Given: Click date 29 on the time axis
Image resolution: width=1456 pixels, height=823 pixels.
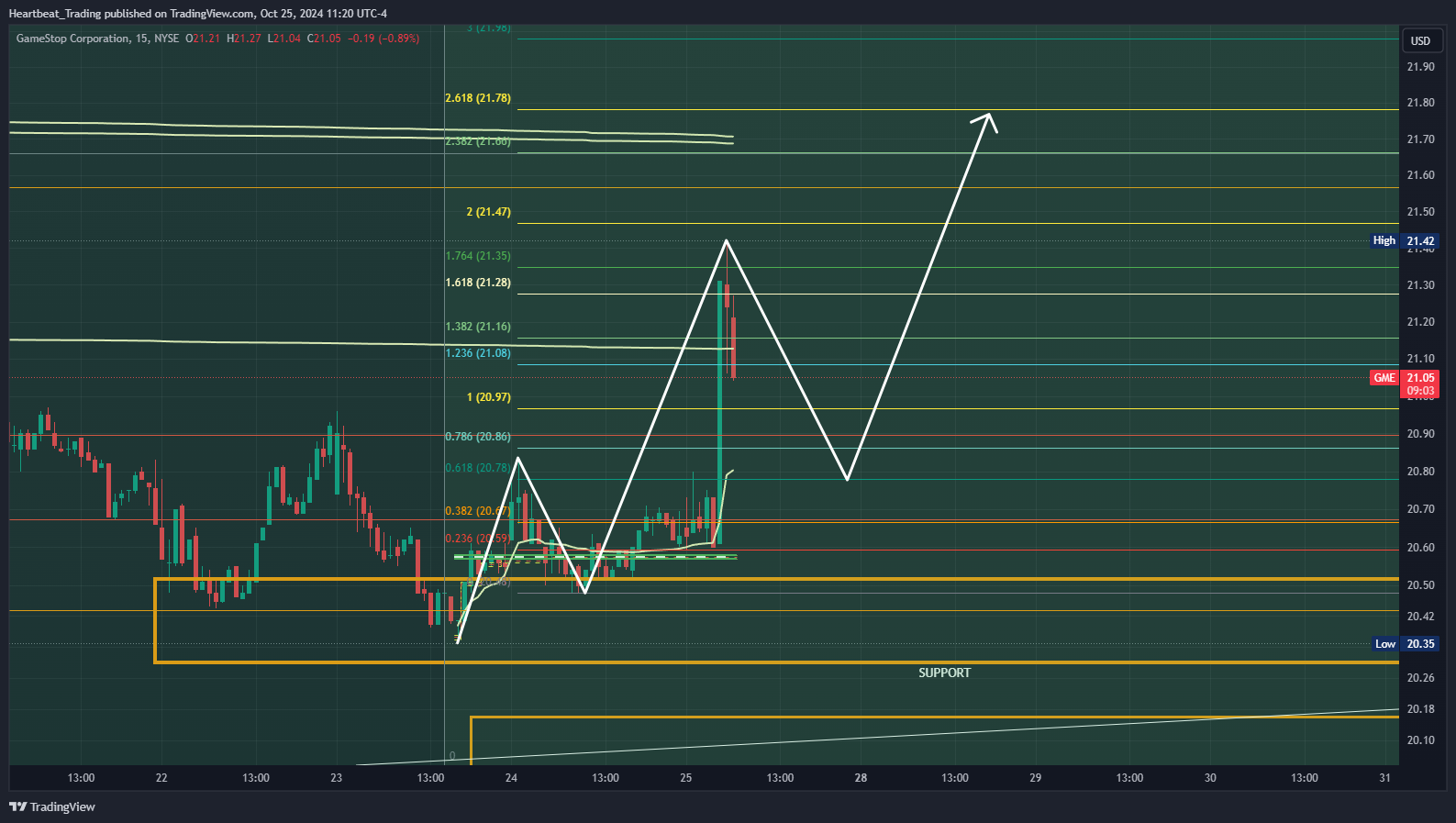Looking at the screenshot, I should [1036, 778].
